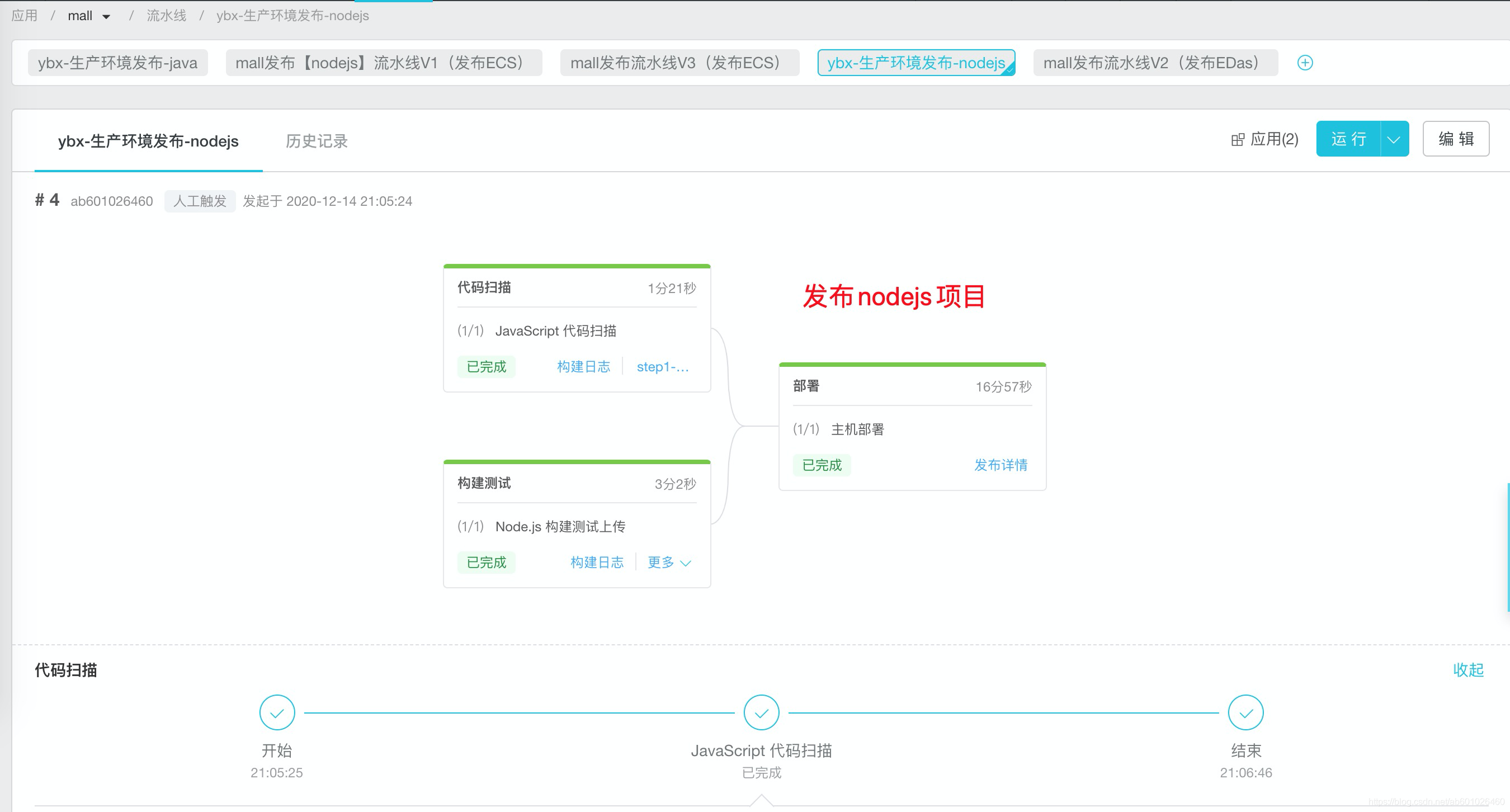The image size is (1510, 812).
Task: Click the 代码扫描 card title
Action: pyautogui.click(x=484, y=287)
